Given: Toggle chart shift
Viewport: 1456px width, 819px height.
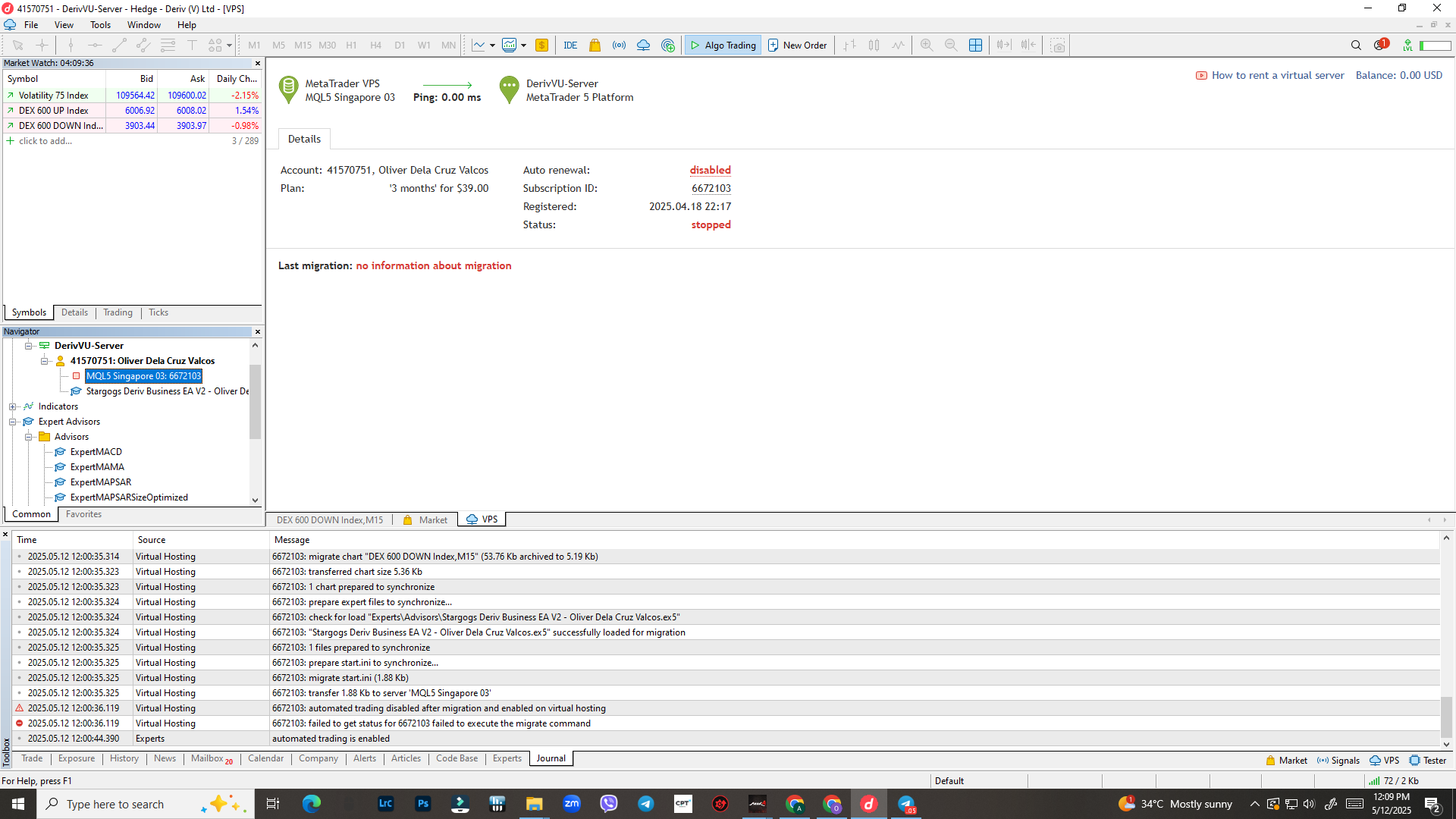Looking at the screenshot, I should pos(1028,45).
